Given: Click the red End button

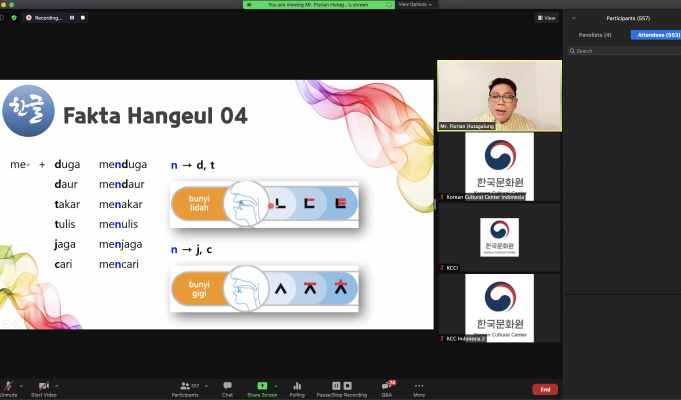Looking at the screenshot, I should coord(545,389).
